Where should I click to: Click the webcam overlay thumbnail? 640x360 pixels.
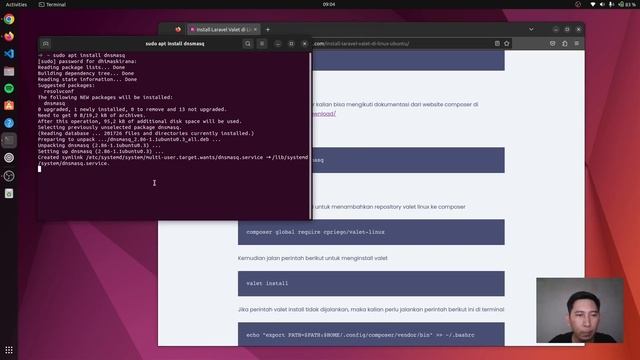pyautogui.click(x=580, y=310)
